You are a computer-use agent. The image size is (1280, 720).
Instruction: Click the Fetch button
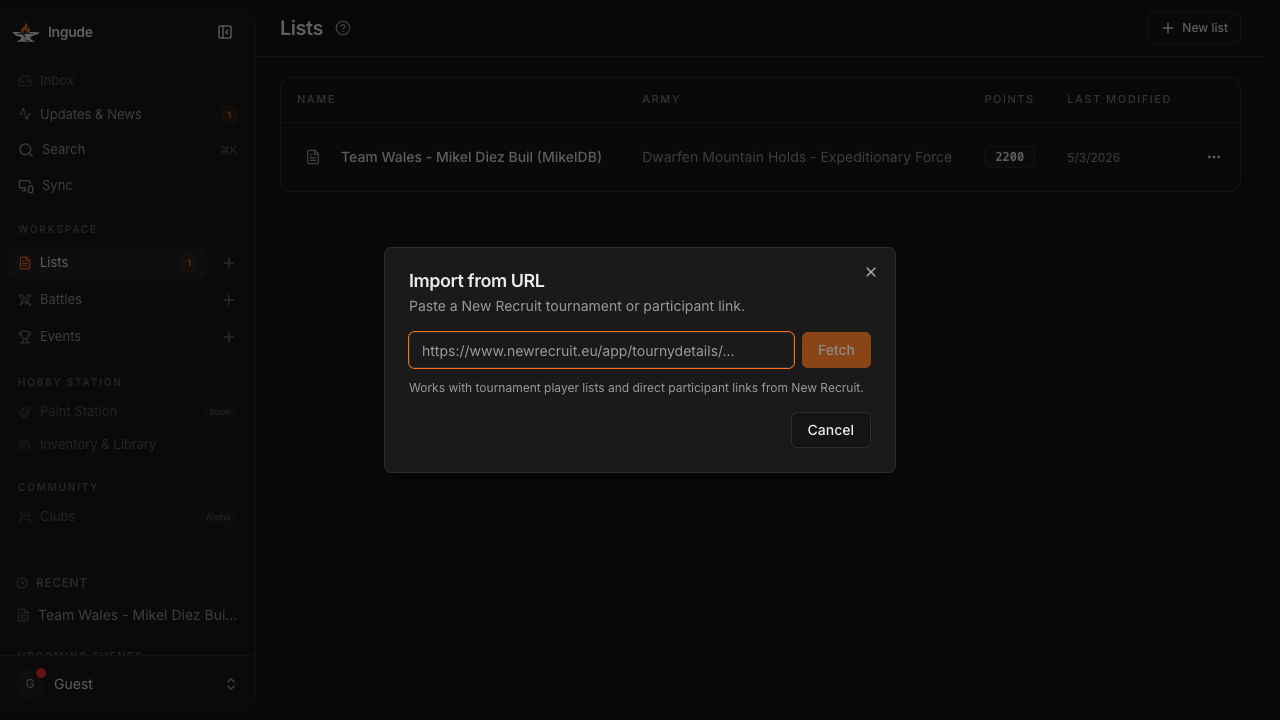tap(836, 350)
